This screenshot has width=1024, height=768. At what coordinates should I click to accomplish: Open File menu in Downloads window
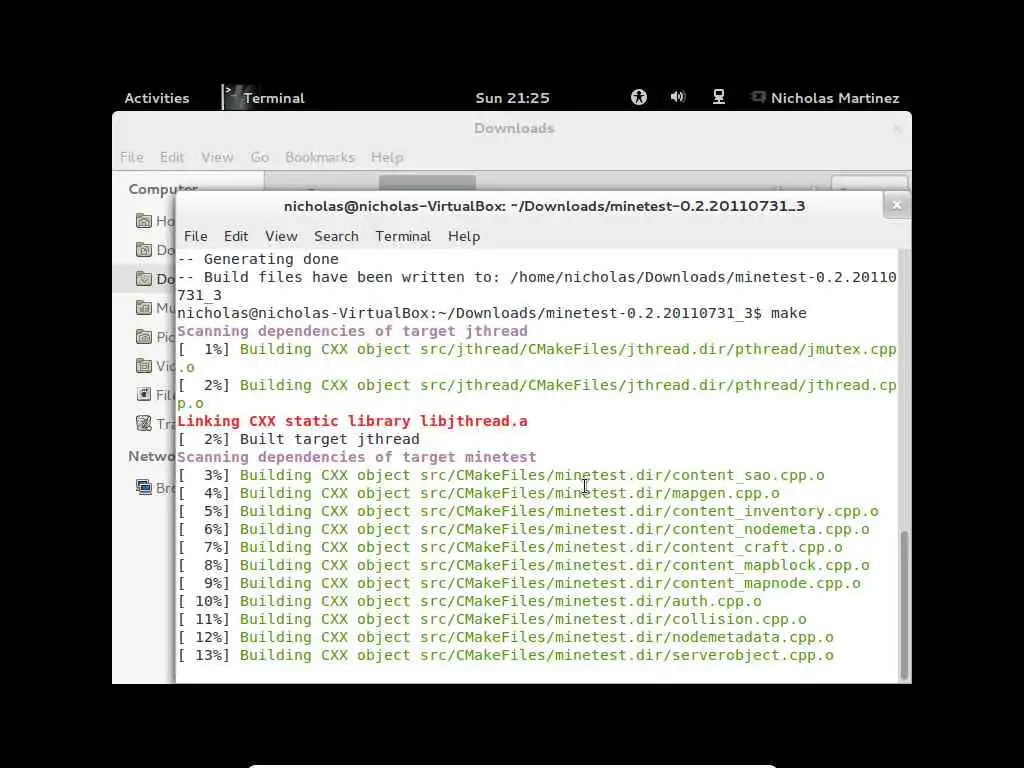pyautogui.click(x=131, y=157)
